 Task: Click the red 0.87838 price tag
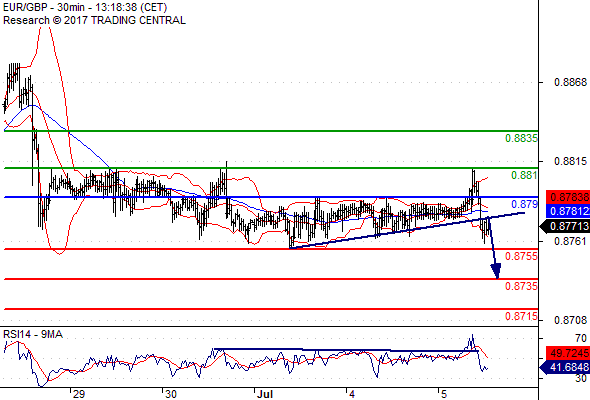click(568, 197)
